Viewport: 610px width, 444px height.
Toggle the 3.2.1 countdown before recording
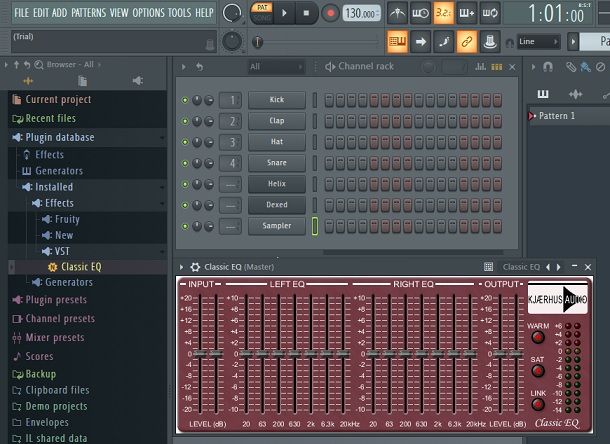(x=443, y=13)
